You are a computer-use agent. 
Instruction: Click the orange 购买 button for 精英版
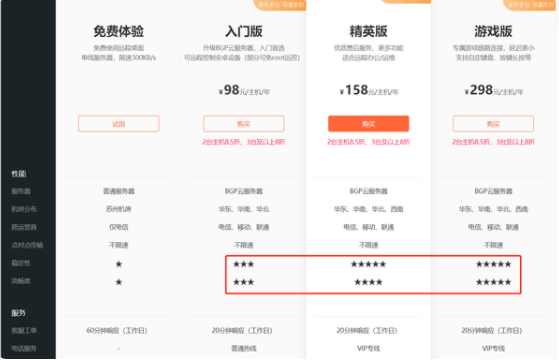tap(368, 124)
